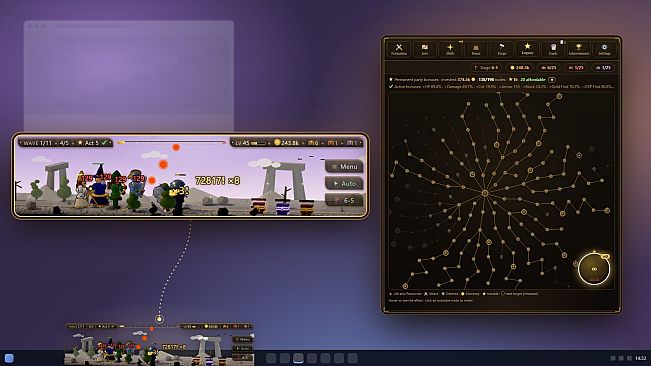This screenshot has height=366, width=651.
Task: Click the bottom-left ringed node in legacy tree
Action: 405,286
